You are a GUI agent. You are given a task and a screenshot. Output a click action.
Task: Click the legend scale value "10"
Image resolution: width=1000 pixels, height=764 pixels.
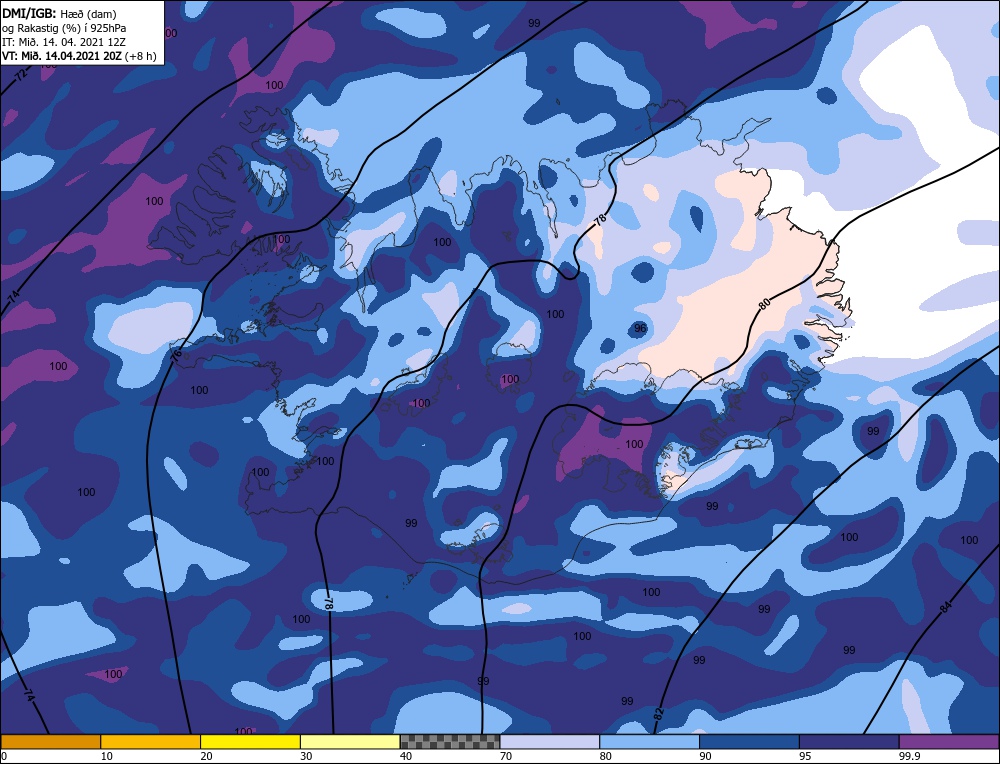pos(107,756)
